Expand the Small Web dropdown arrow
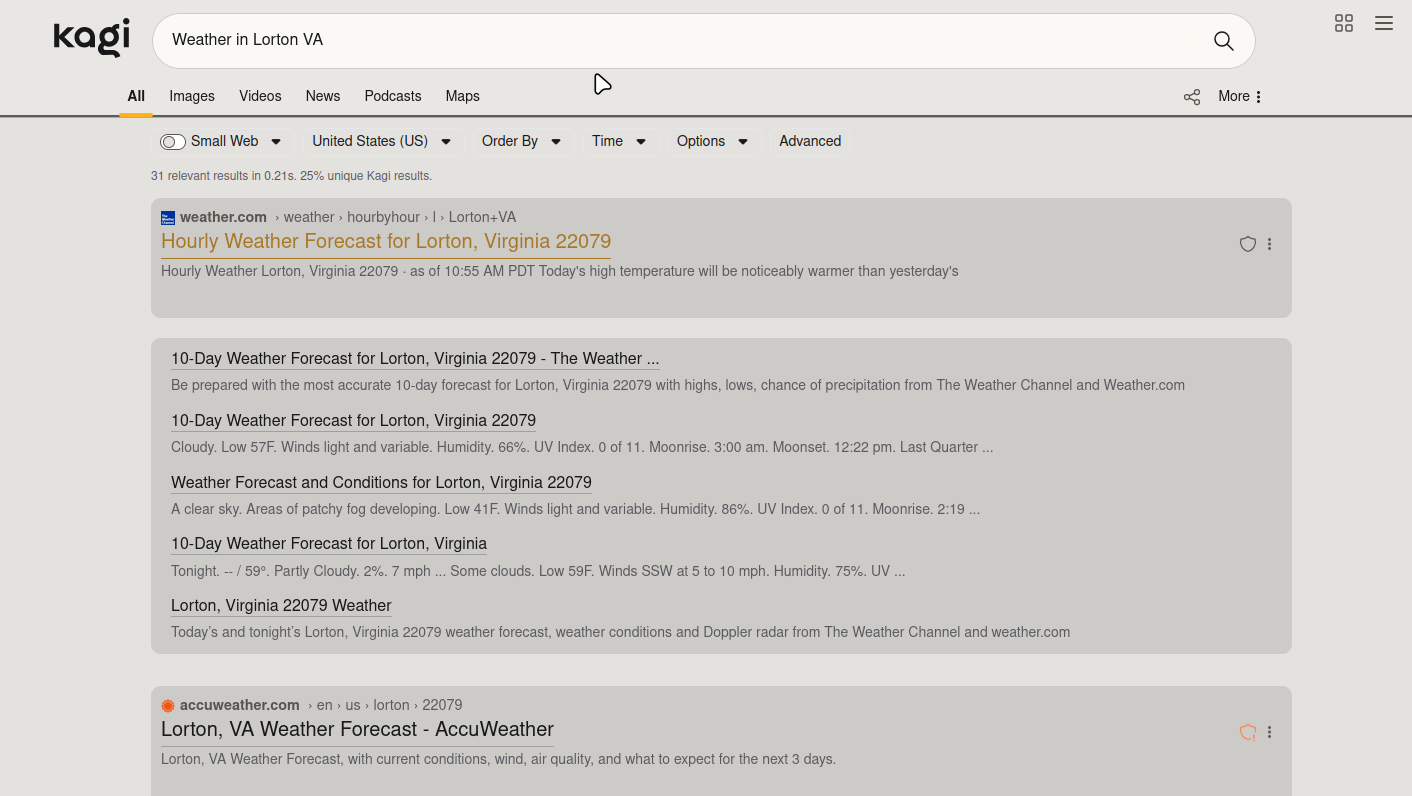Screen dimensions: 1412x796 277,142
